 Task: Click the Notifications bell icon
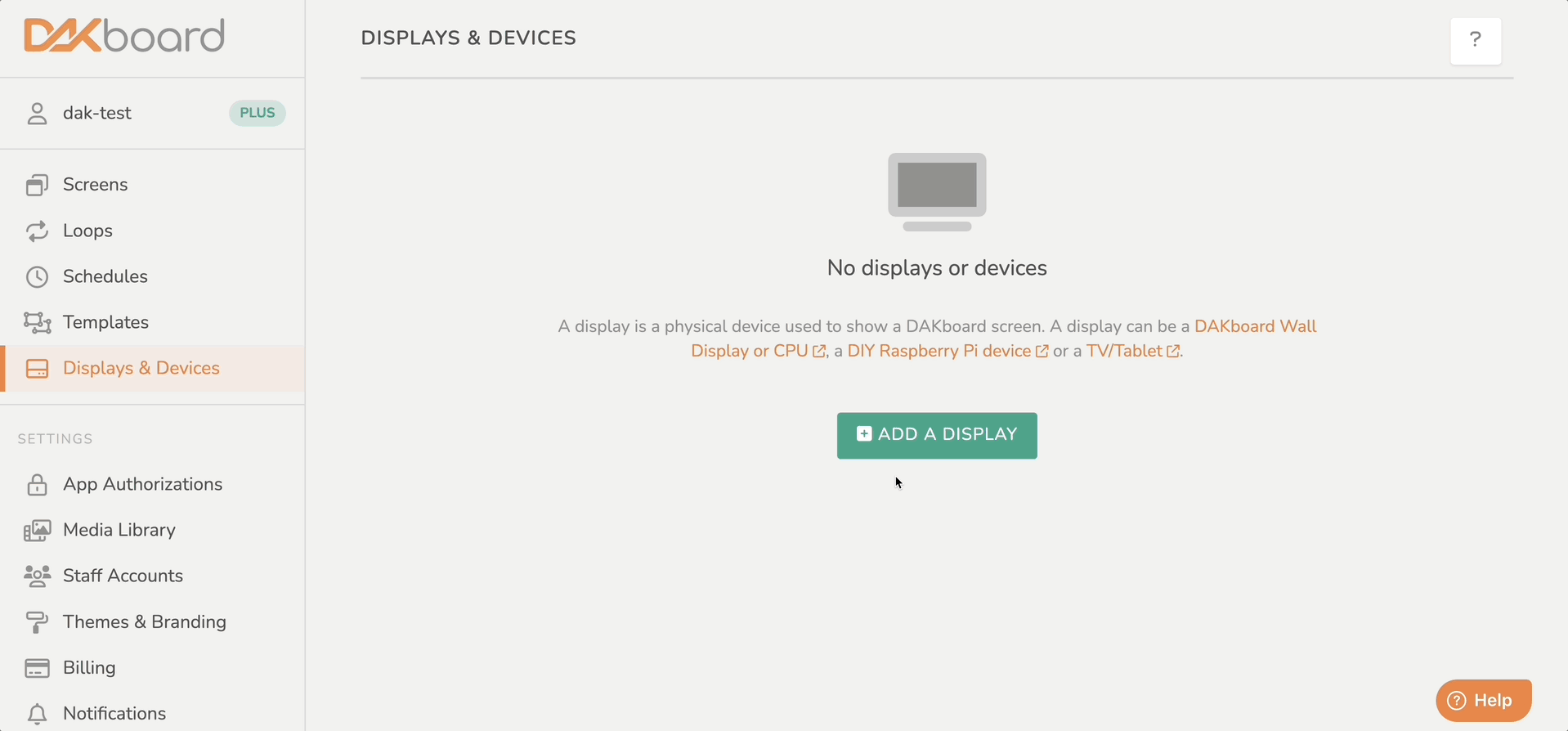pyautogui.click(x=37, y=715)
